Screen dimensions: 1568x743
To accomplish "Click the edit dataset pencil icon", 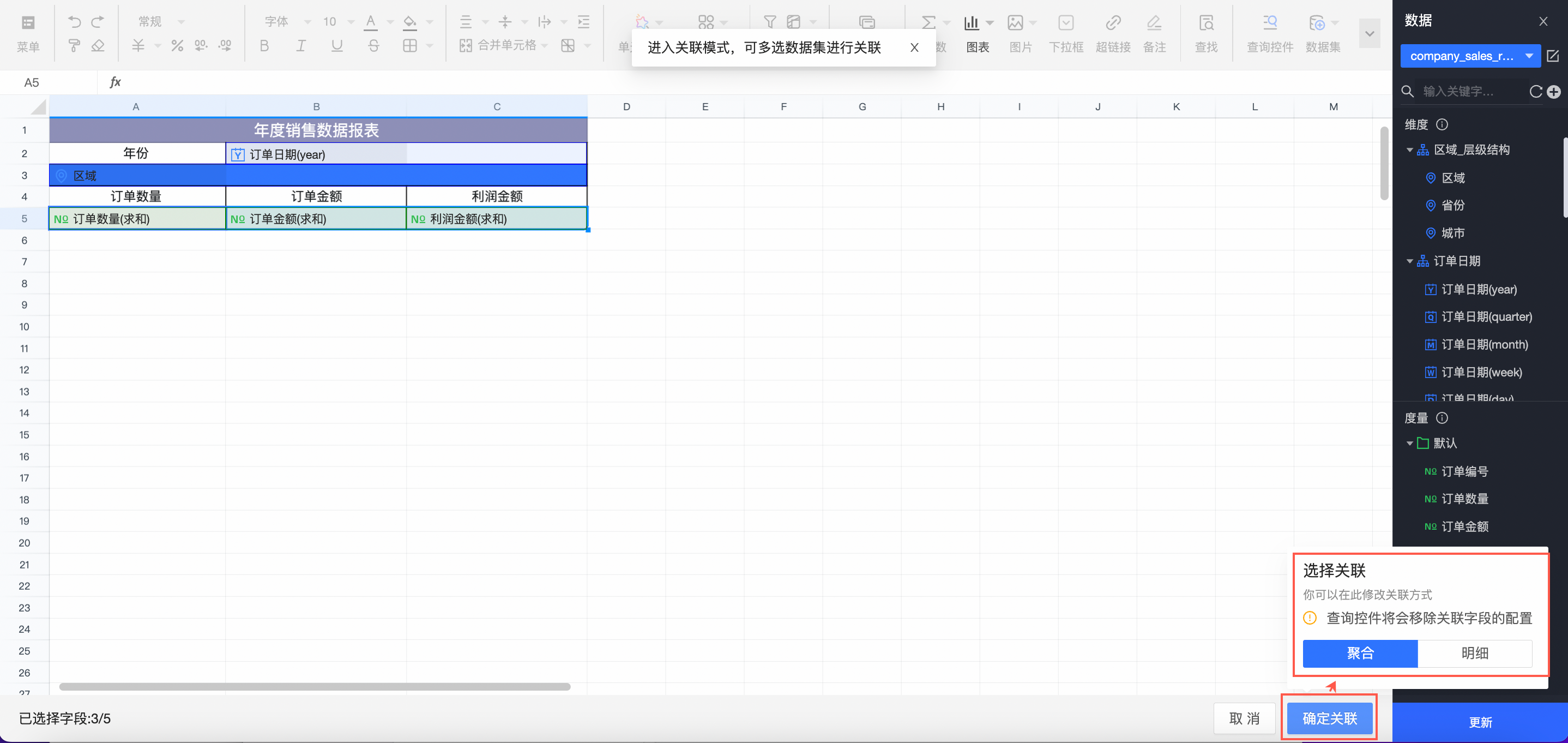I will (1553, 56).
